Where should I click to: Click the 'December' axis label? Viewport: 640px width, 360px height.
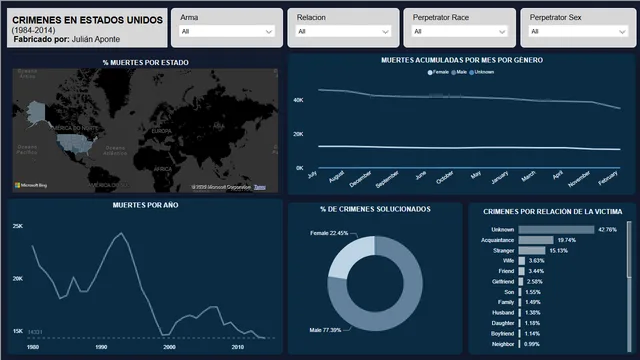tap(360, 179)
